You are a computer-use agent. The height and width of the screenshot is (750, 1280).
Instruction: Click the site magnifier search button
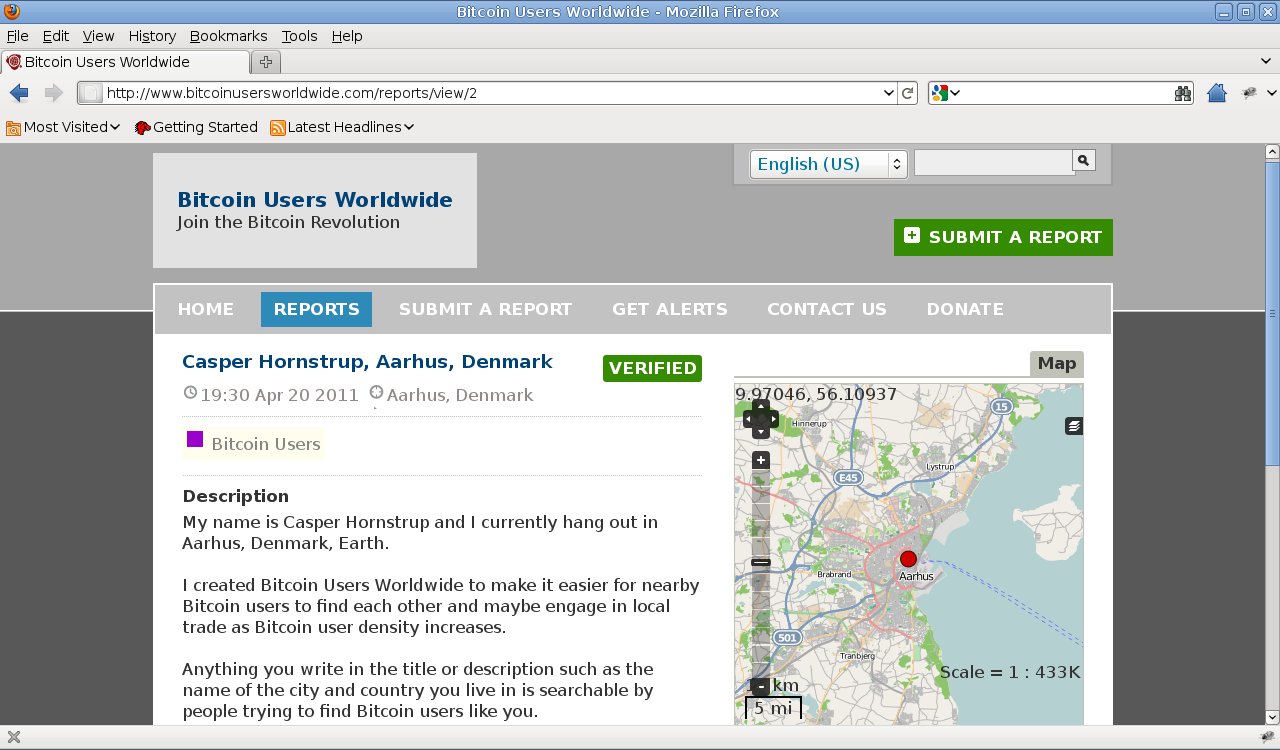coord(1084,160)
